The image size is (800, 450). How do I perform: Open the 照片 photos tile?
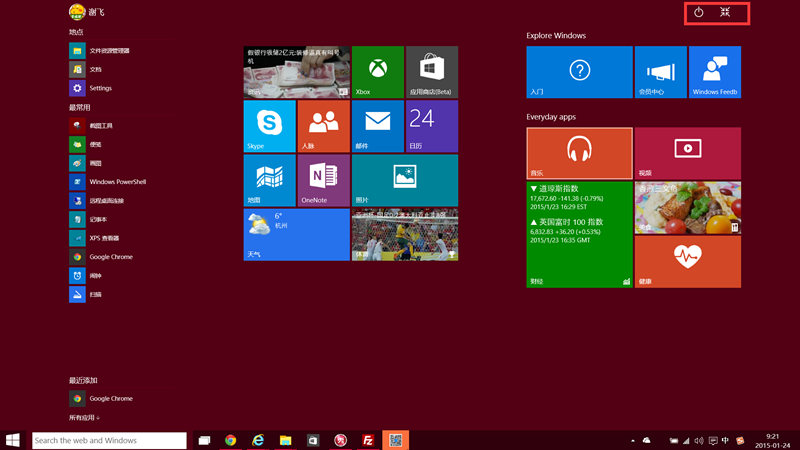(405, 181)
